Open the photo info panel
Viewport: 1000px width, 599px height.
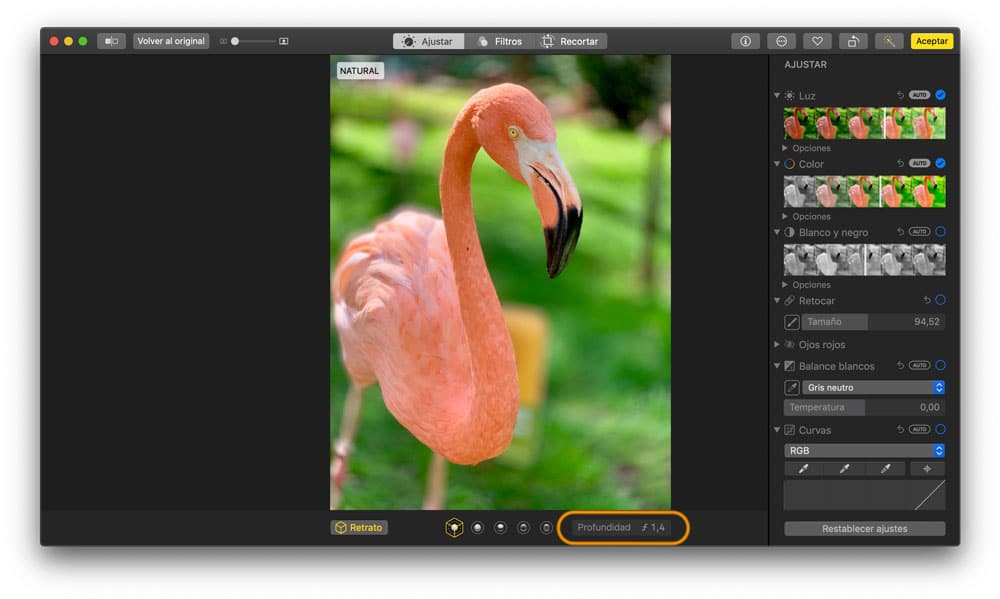[x=745, y=41]
